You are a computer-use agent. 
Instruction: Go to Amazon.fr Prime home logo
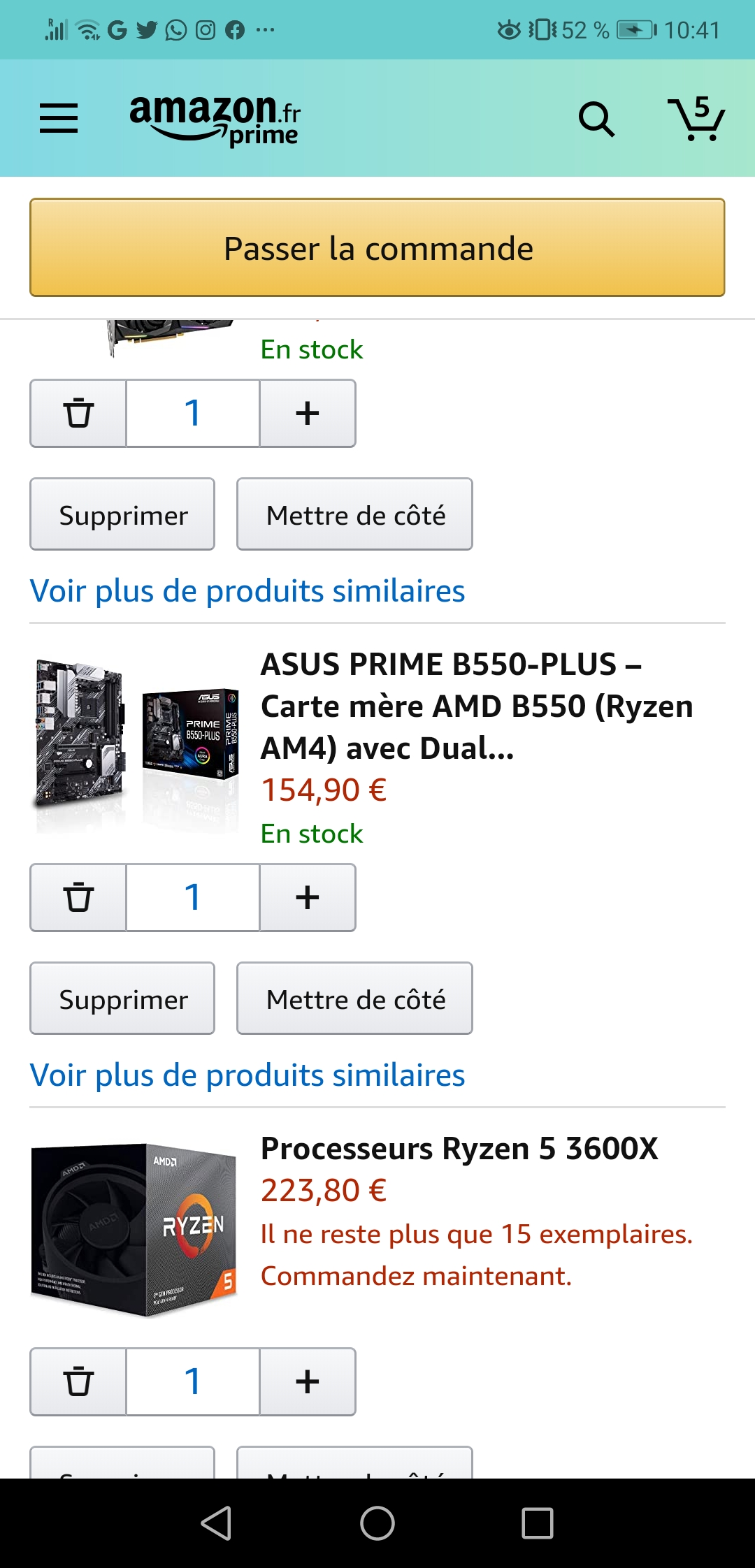click(215, 119)
